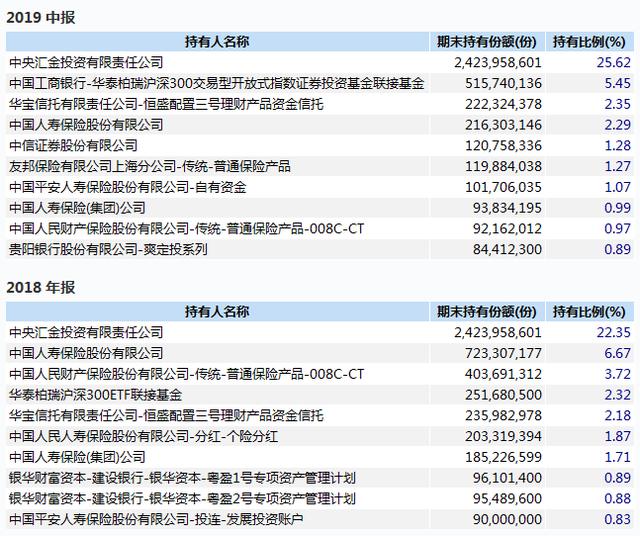The height and width of the screenshot is (536, 640).
Task: Click 中央汇金投资有限责任公司 in the 2019 中报 table
Action: 86,62
